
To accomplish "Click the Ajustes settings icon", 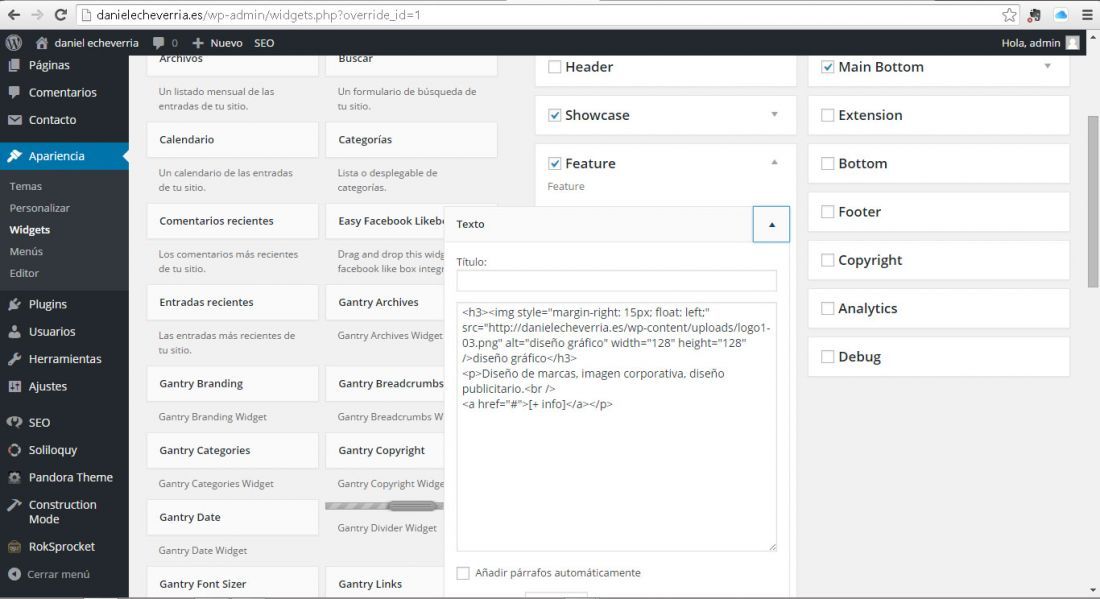I will point(14,386).
